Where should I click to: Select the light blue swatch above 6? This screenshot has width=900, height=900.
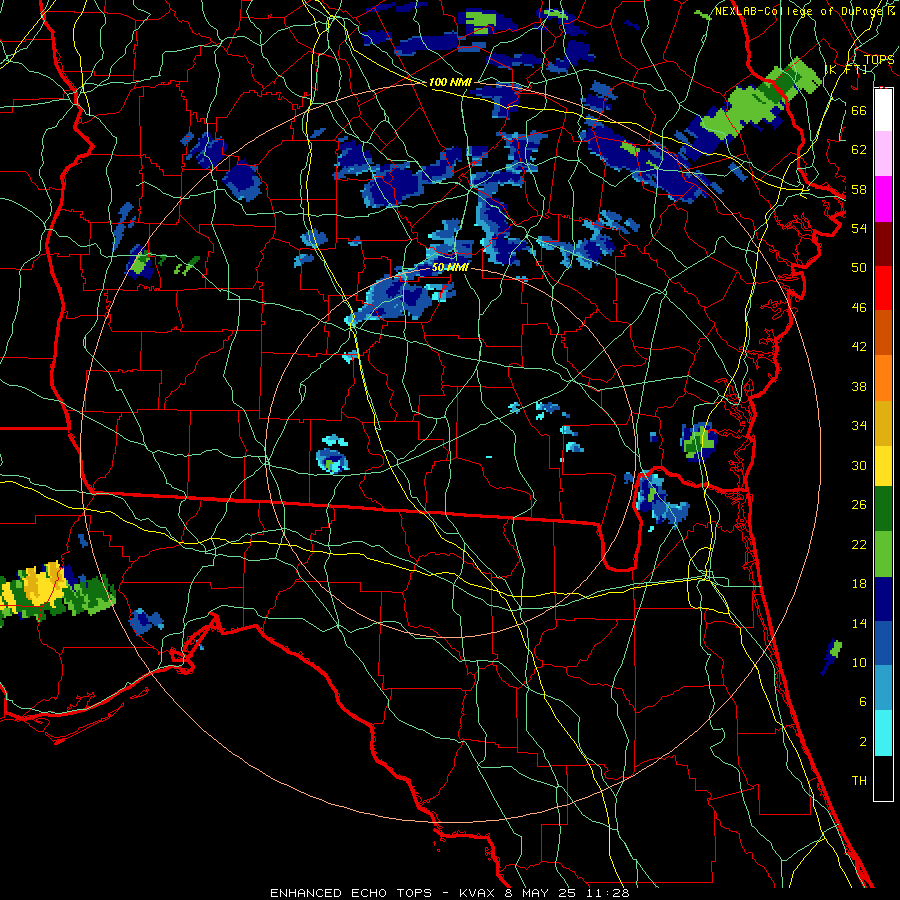[x=883, y=689]
